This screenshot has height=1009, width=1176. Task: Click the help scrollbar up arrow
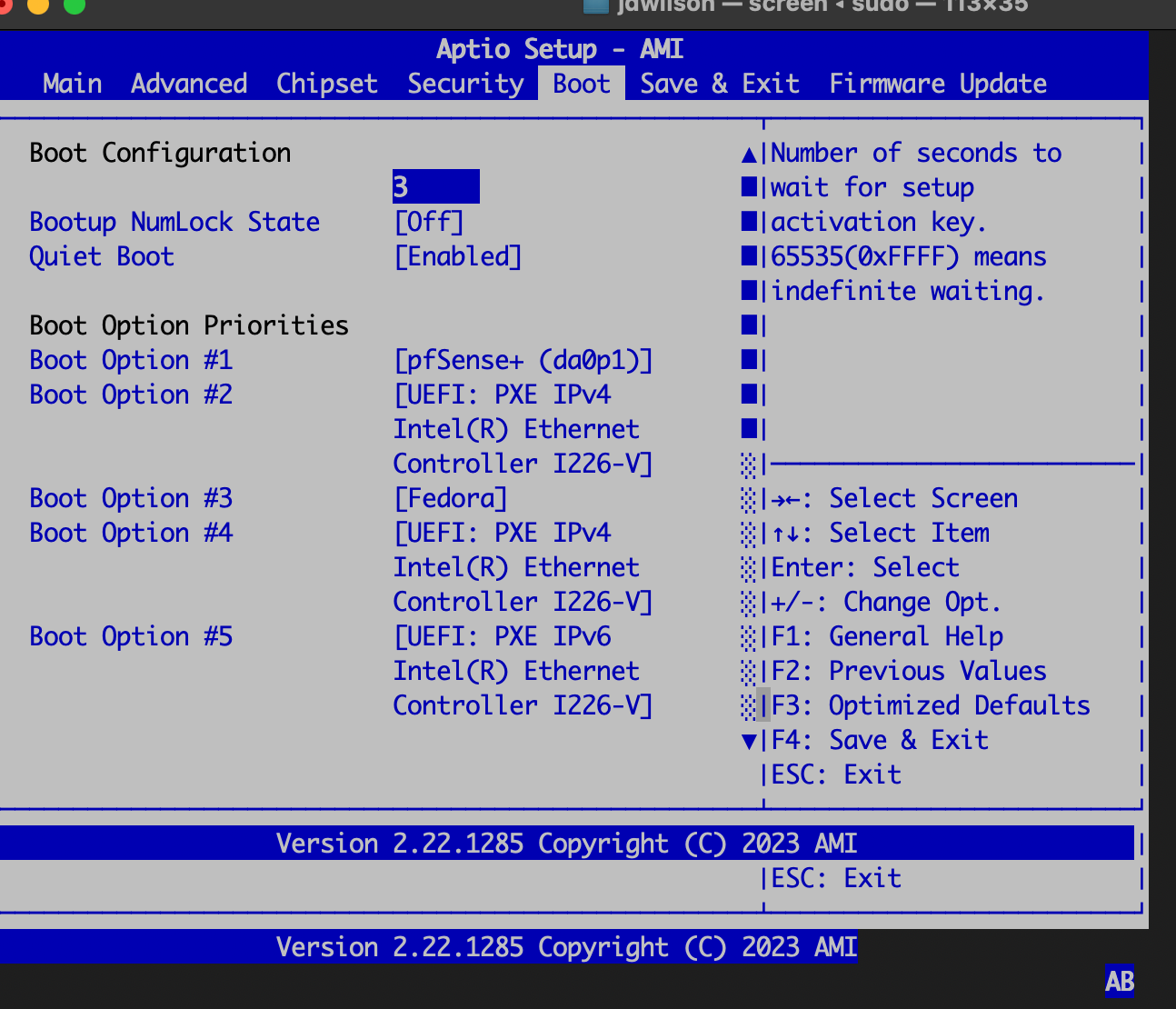749,154
